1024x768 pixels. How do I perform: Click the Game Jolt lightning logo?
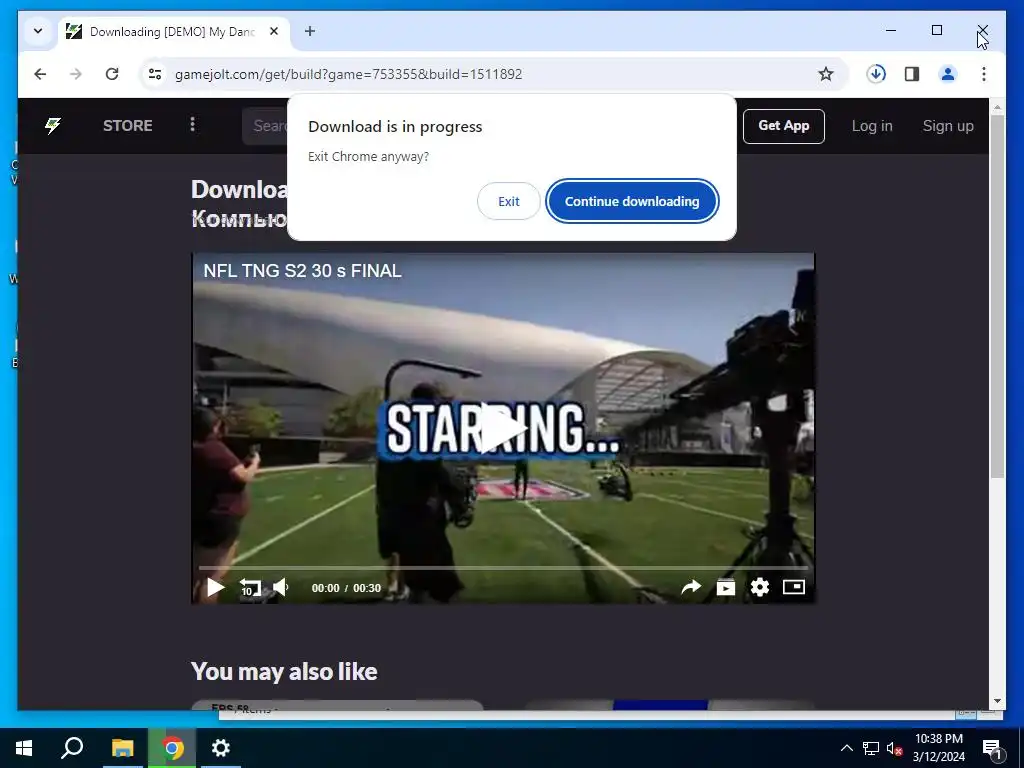53,125
